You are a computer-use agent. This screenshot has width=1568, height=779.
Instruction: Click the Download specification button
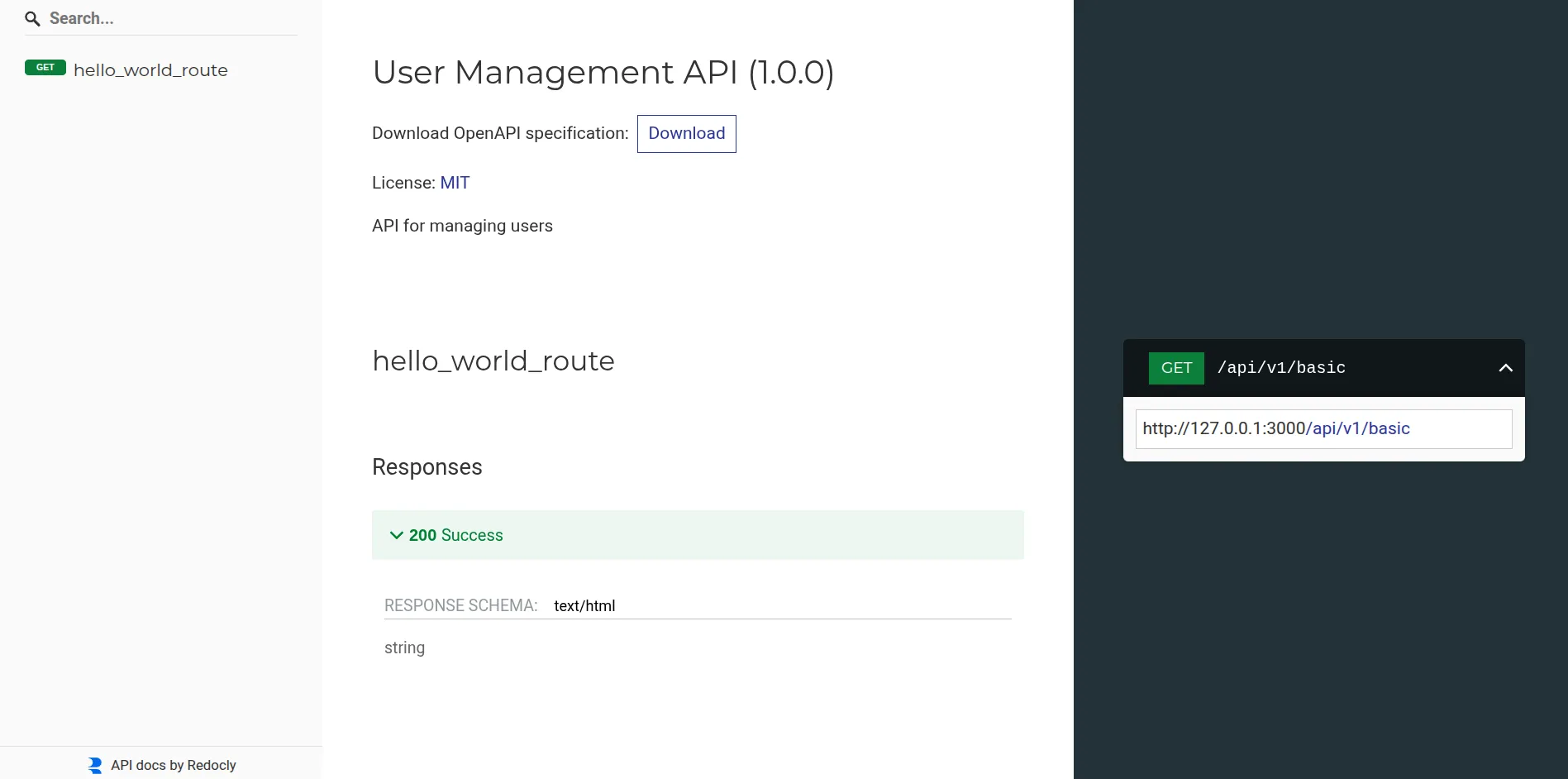(686, 133)
